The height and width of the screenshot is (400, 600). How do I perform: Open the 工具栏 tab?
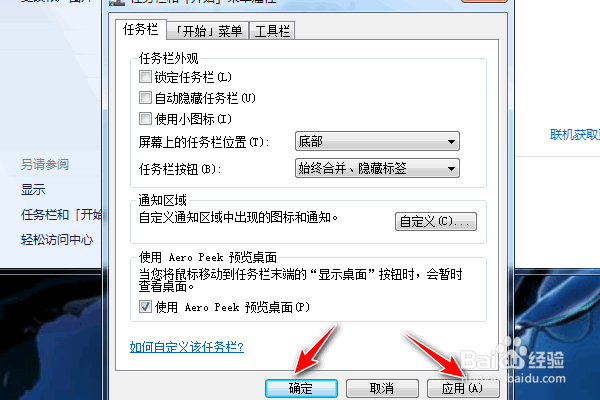[x=272, y=31]
